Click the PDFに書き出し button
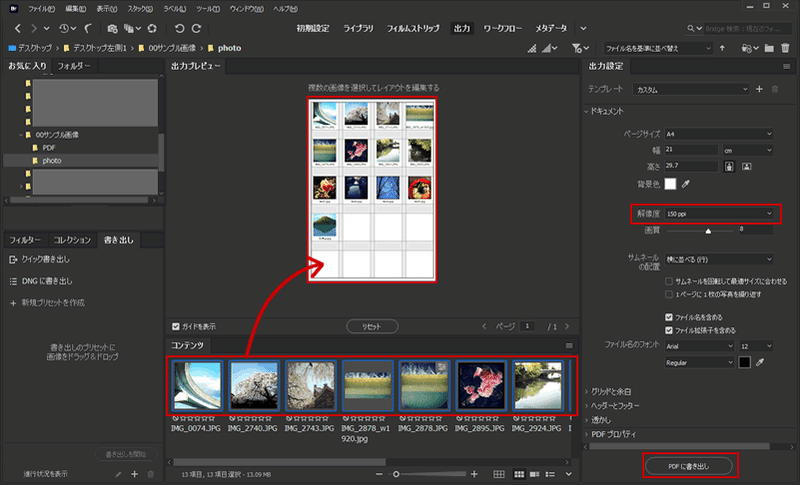The width and height of the screenshot is (800, 485). tap(688, 466)
